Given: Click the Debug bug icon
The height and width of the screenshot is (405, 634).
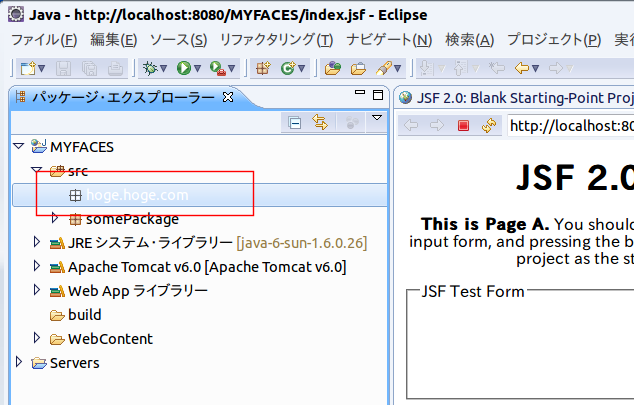Looking at the screenshot, I should pos(150,68).
